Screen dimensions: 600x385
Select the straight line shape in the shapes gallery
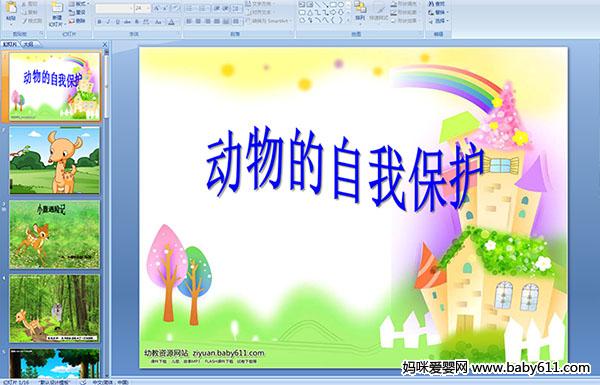coord(317,4)
